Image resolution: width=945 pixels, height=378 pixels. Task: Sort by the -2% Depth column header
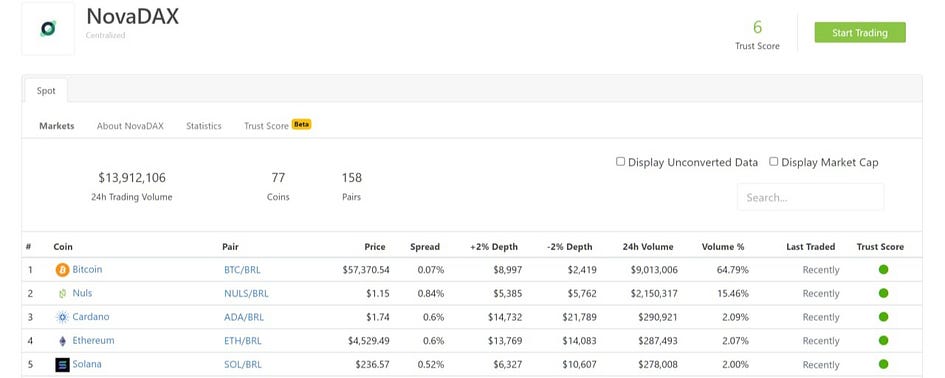click(570, 247)
